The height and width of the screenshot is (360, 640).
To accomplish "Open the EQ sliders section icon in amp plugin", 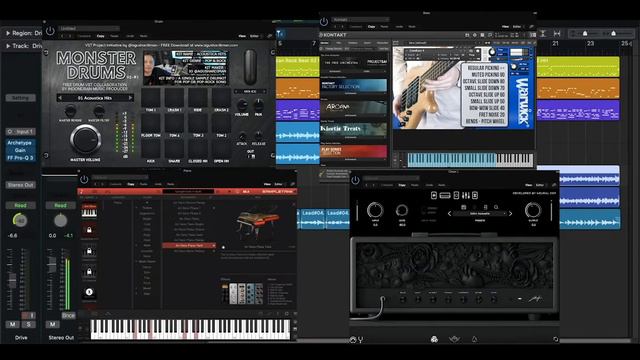I will click(x=466, y=196).
